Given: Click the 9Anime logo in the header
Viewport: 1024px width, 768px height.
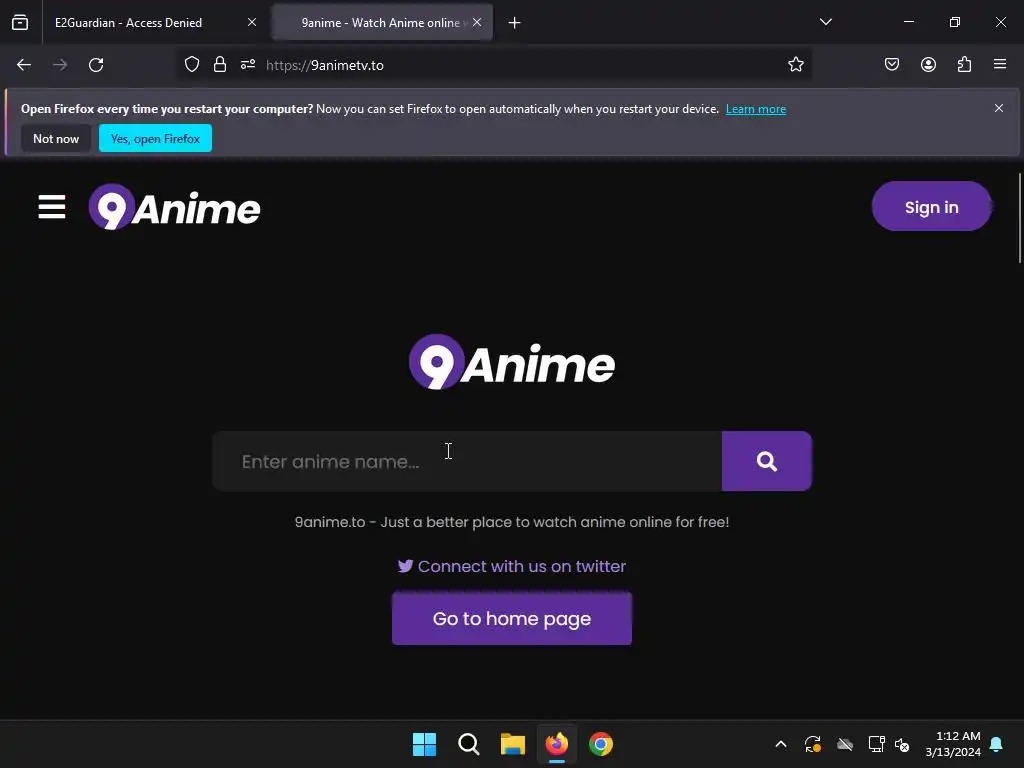Looking at the screenshot, I should point(174,207).
